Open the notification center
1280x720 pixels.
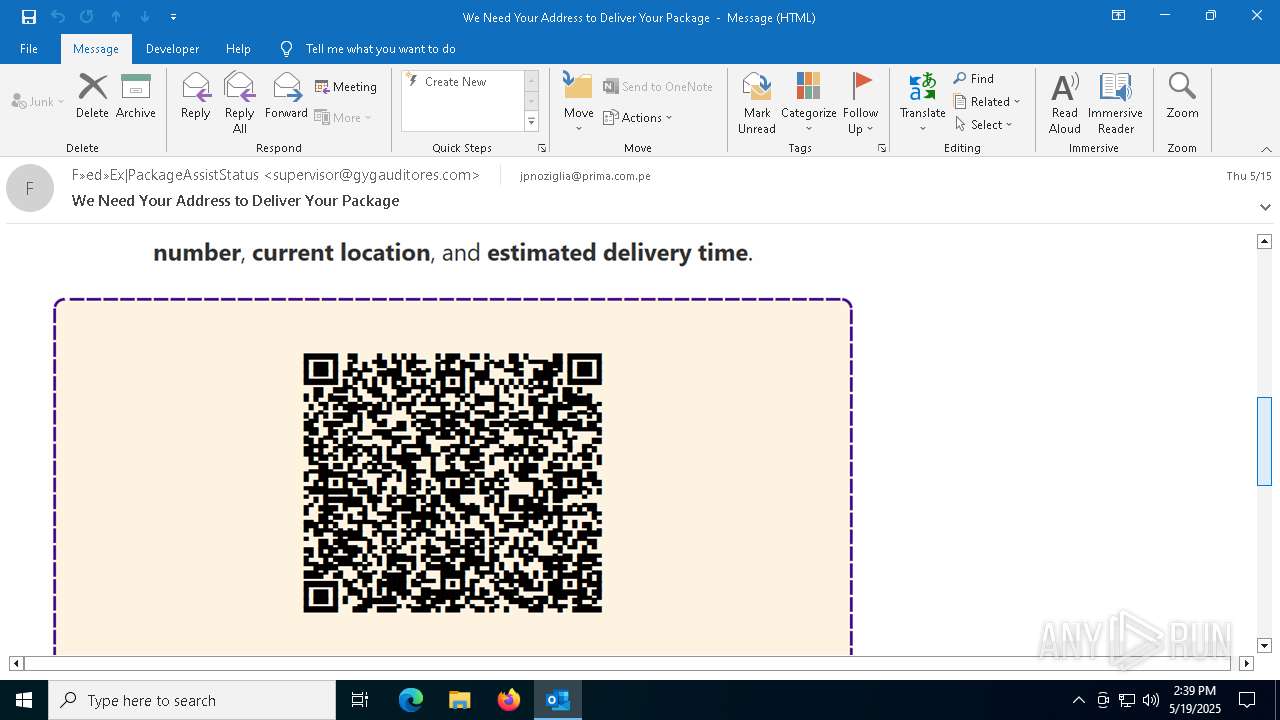(1247, 700)
